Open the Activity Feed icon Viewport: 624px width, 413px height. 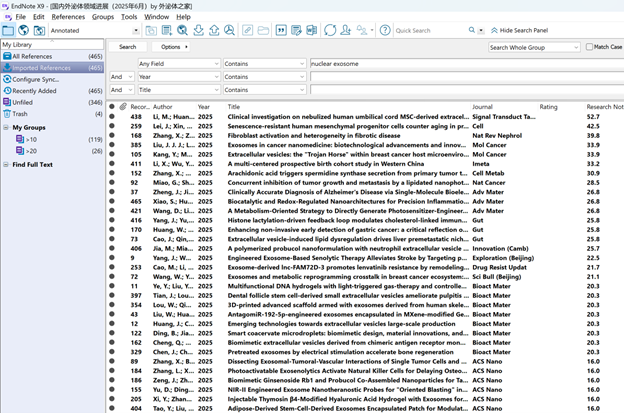(x=362, y=30)
